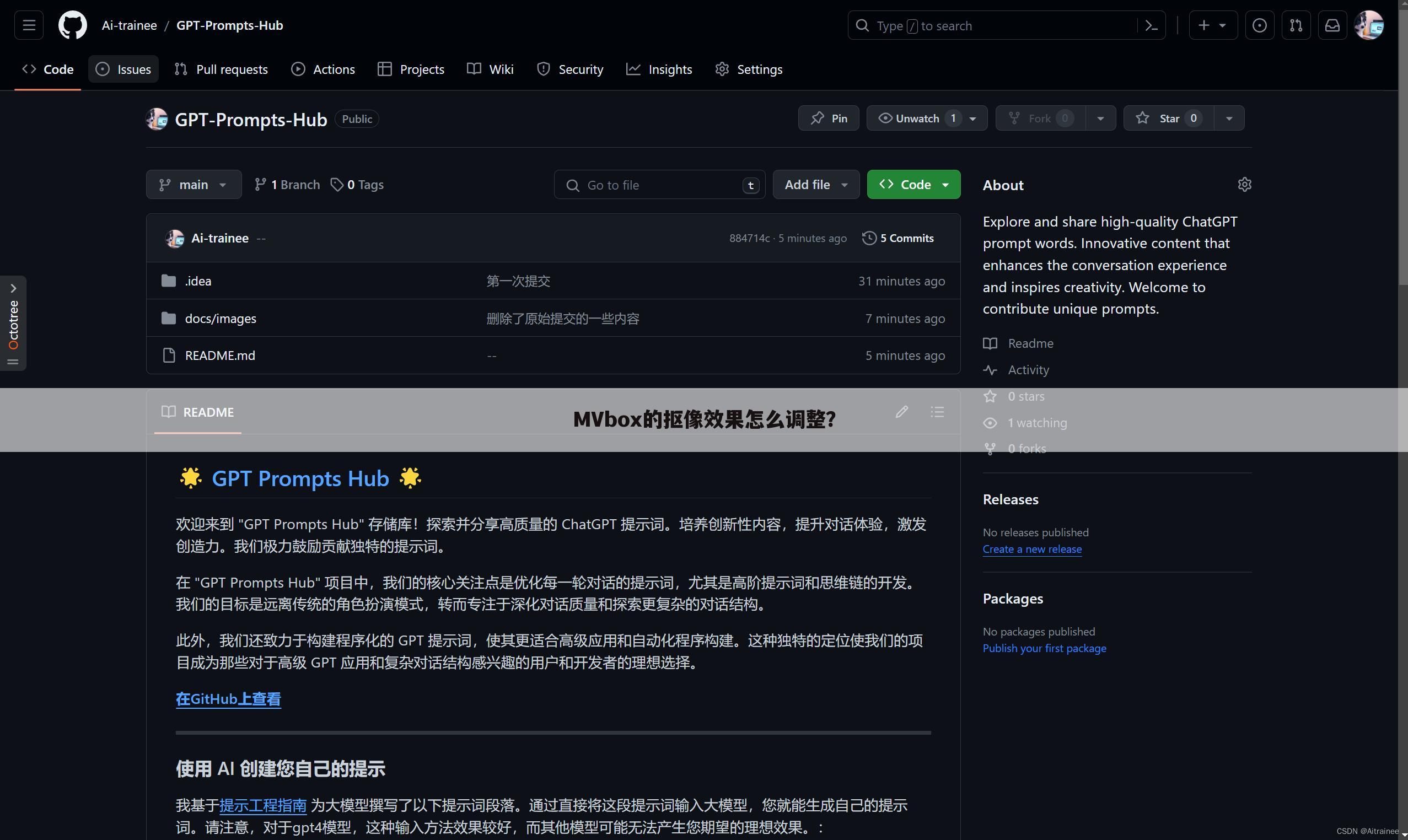Open commit hash 884714c
The width and height of the screenshot is (1408, 840).
click(749, 238)
